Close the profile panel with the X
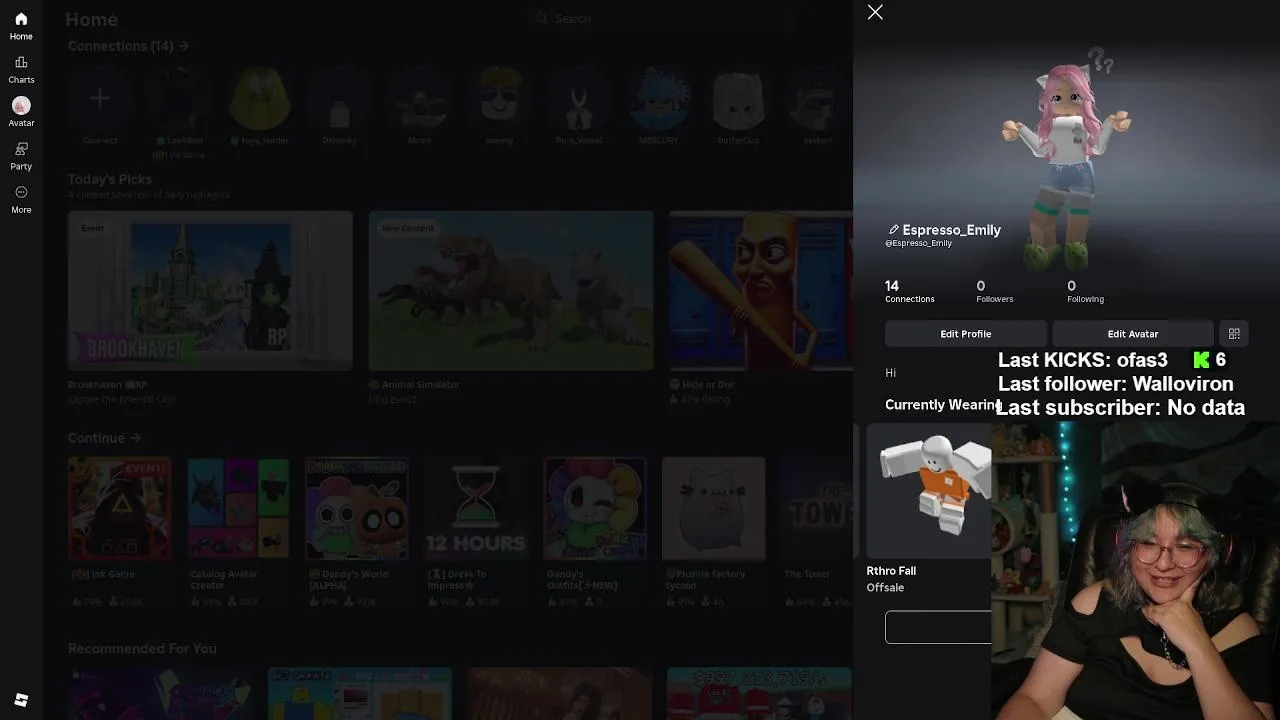The width and height of the screenshot is (1280, 720). (x=875, y=12)
